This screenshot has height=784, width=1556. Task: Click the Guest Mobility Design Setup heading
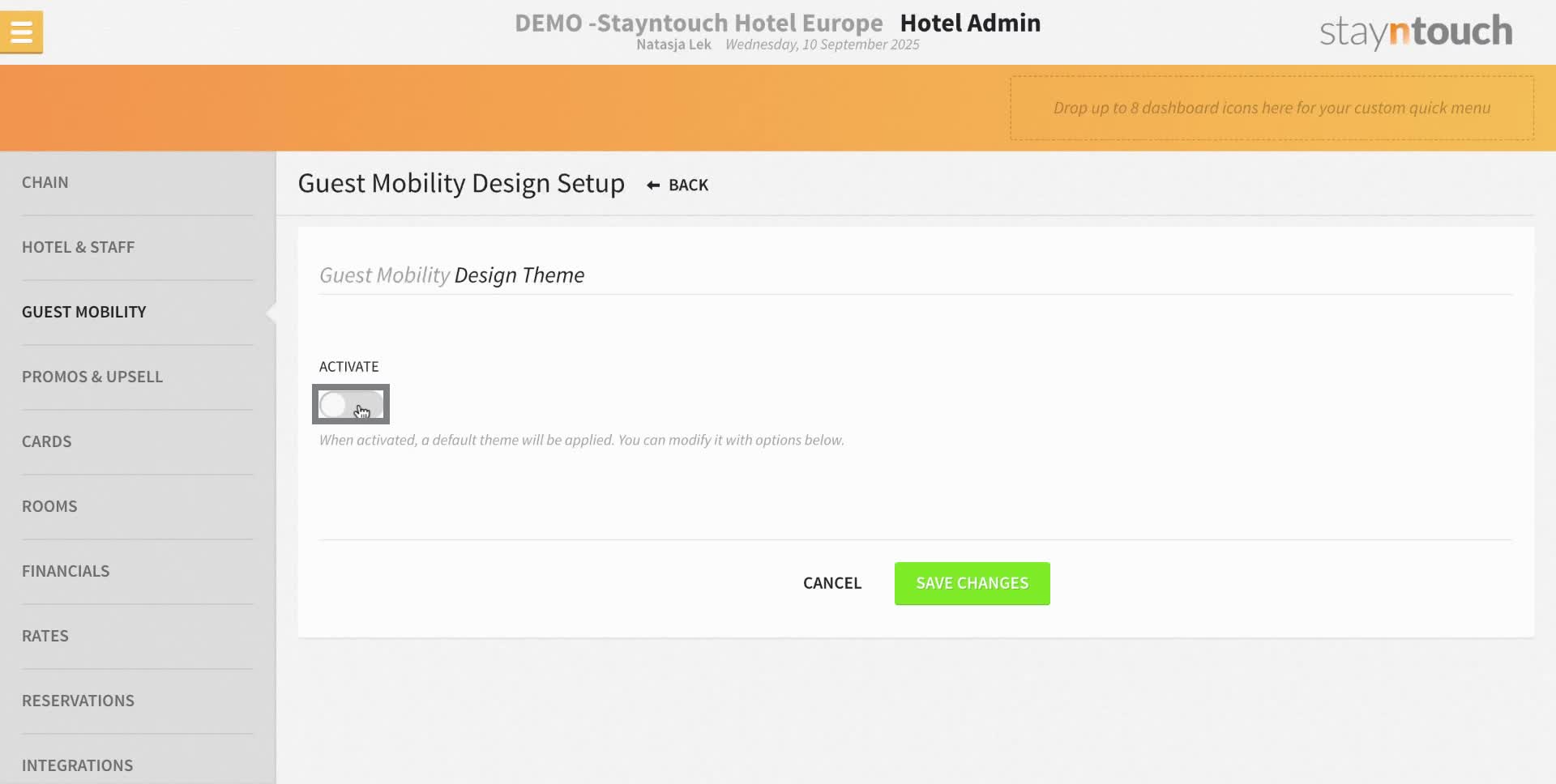(461, 184)
